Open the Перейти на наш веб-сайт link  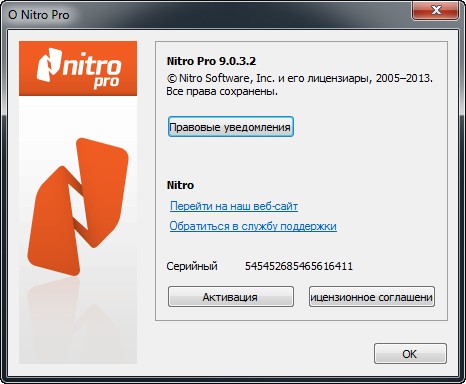point(234,206)
